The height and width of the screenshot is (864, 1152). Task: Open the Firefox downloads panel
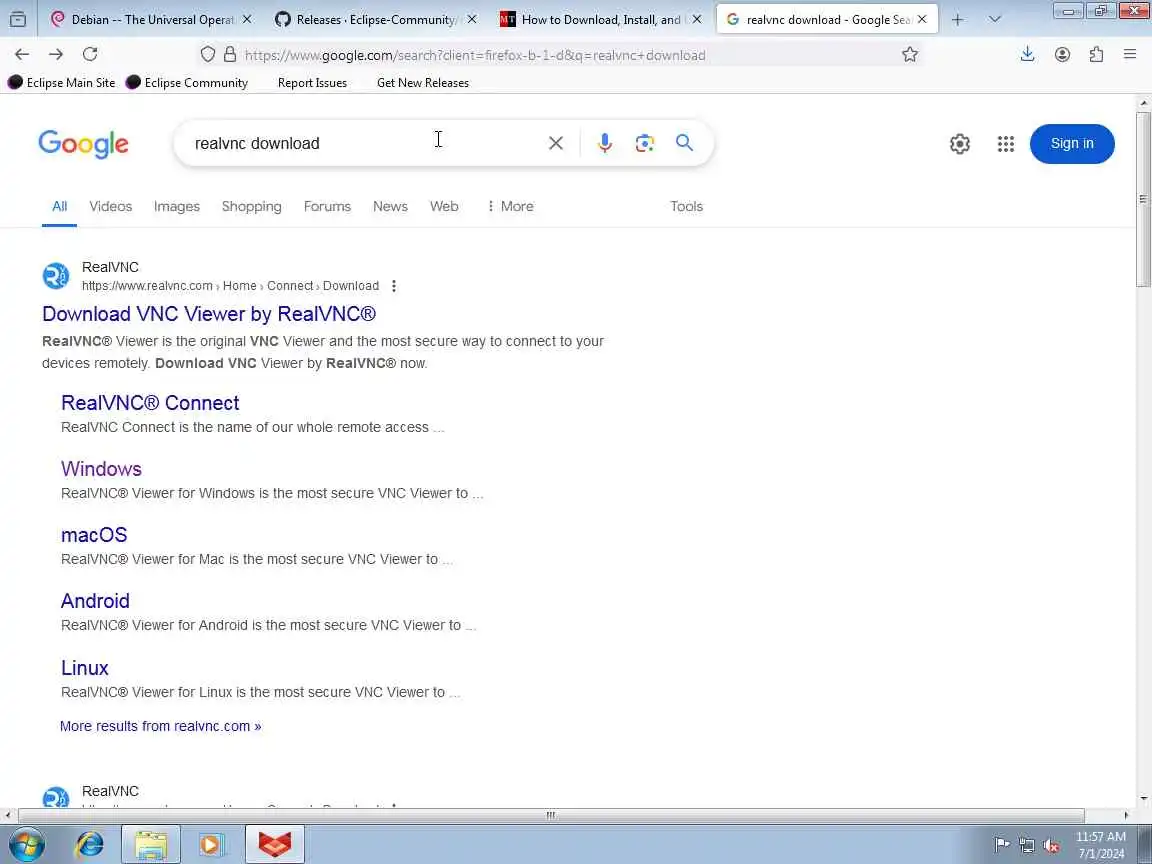[1027, 54]
